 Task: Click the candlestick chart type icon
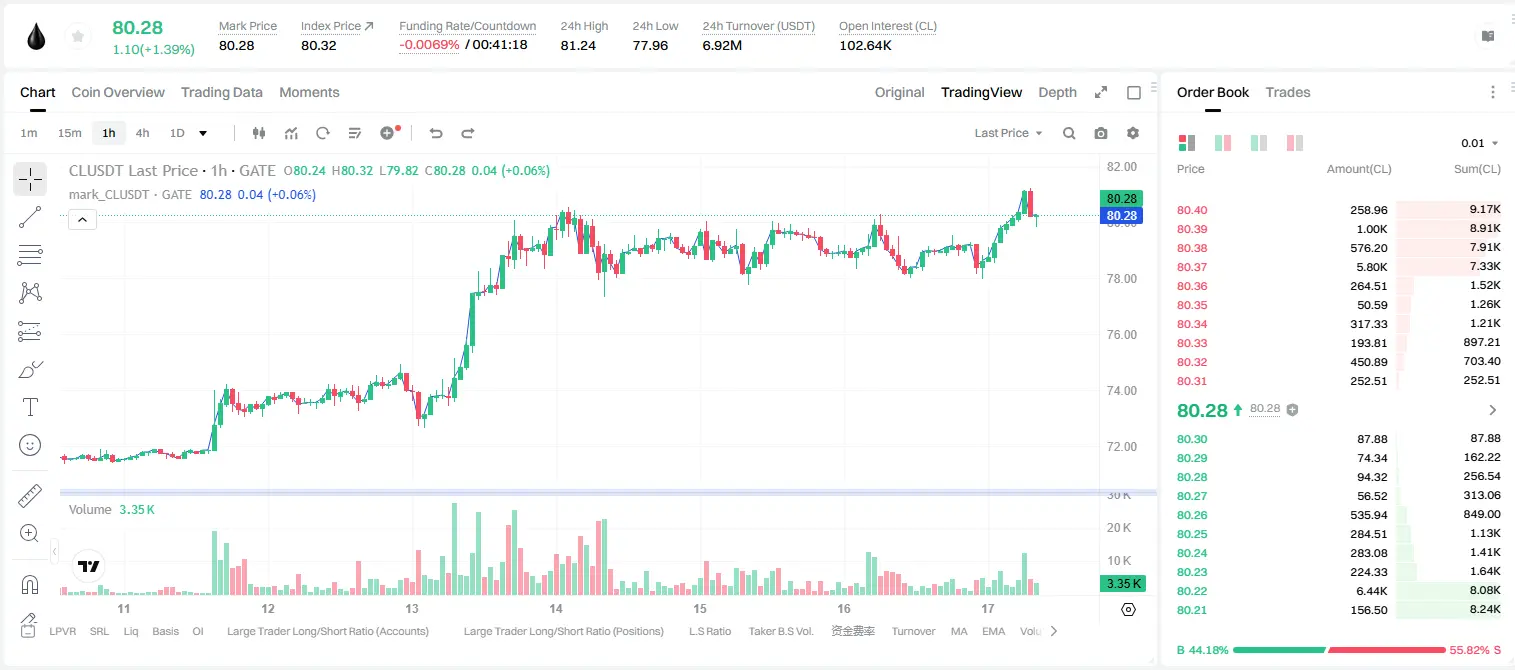coord(259,133)
